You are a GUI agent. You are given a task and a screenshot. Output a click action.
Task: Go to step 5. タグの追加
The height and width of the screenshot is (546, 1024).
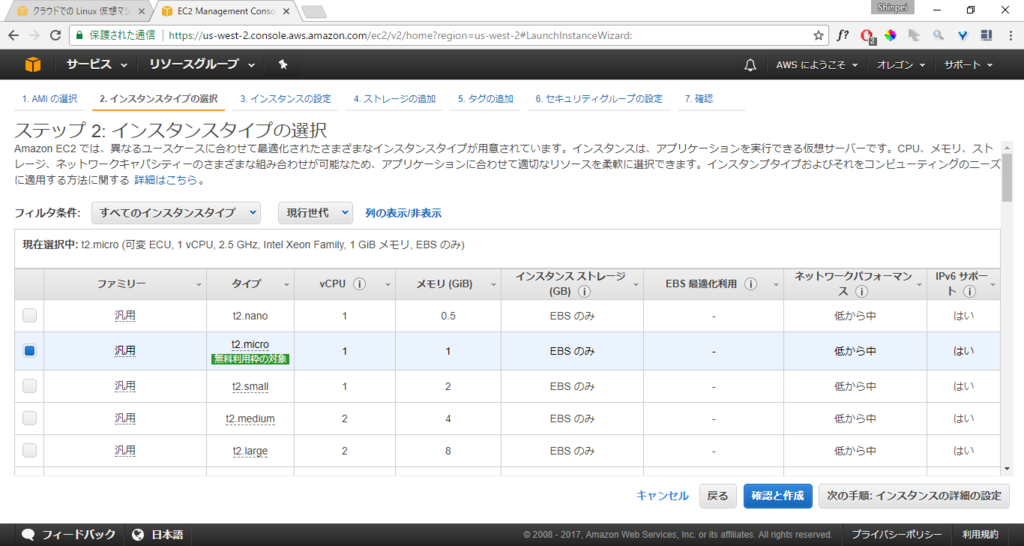click(485, 99)
